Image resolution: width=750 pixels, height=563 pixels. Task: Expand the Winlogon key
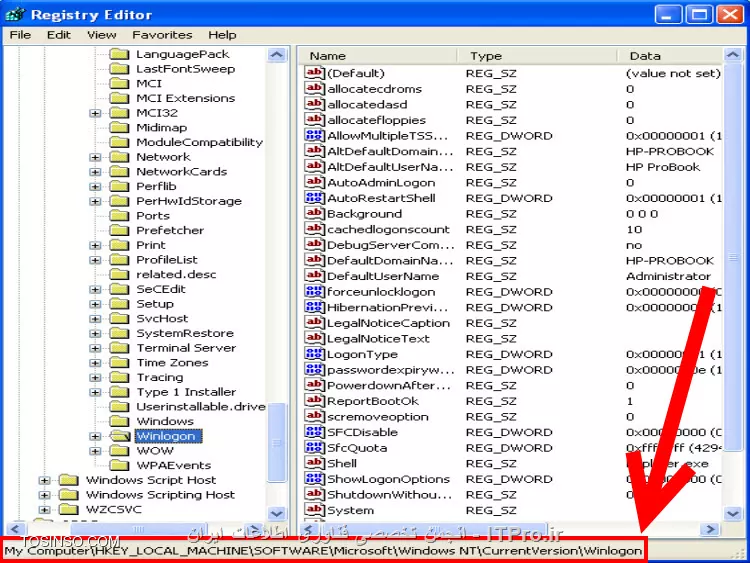point(95,436)
